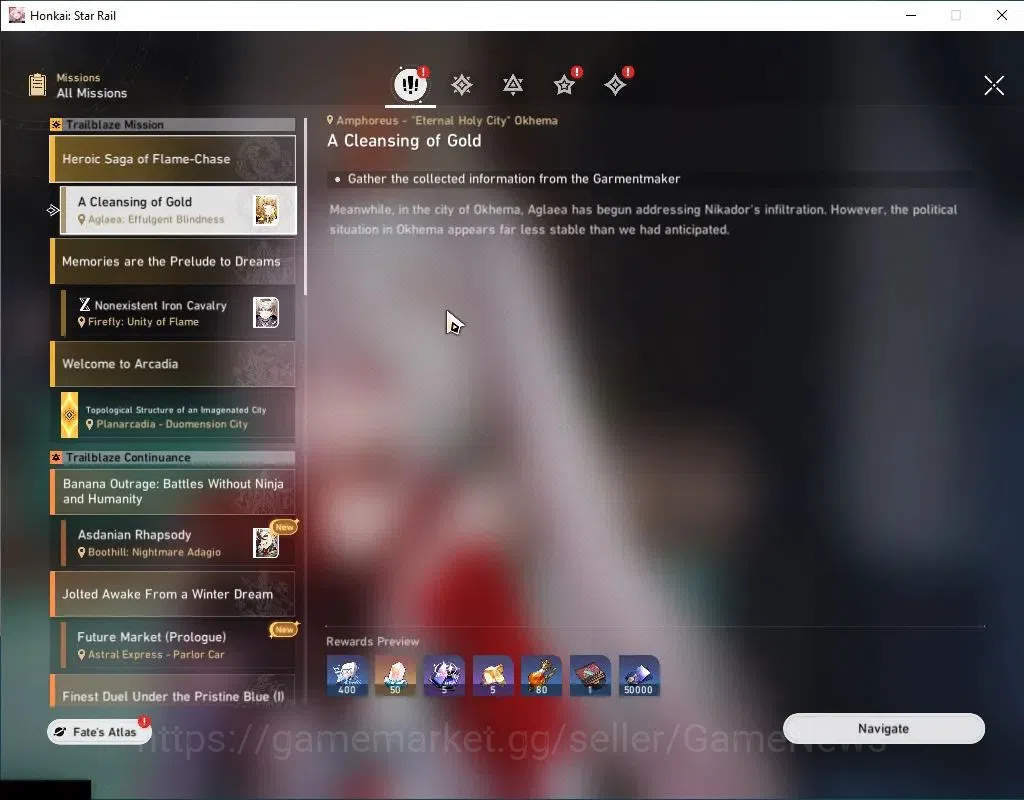Click the tracking marker beside Cleansing of Gold
1024x800 pixels.
coord(53,210)
